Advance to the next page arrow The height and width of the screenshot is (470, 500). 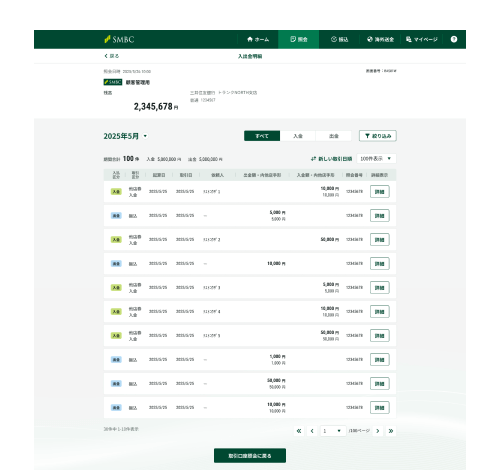(378, 431)
